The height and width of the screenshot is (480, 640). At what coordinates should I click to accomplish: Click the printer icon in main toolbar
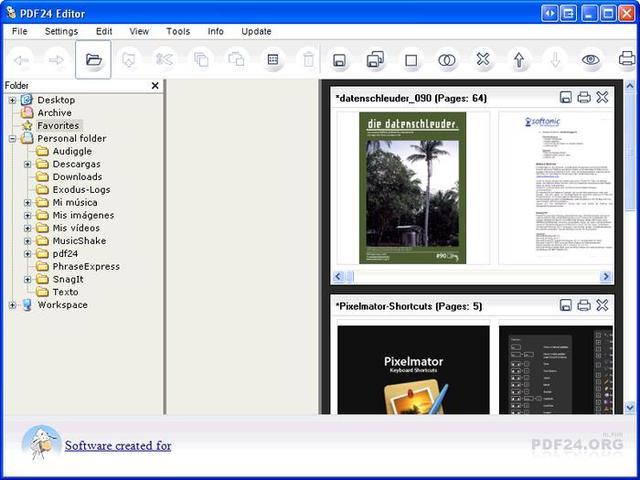pos(627,59)
